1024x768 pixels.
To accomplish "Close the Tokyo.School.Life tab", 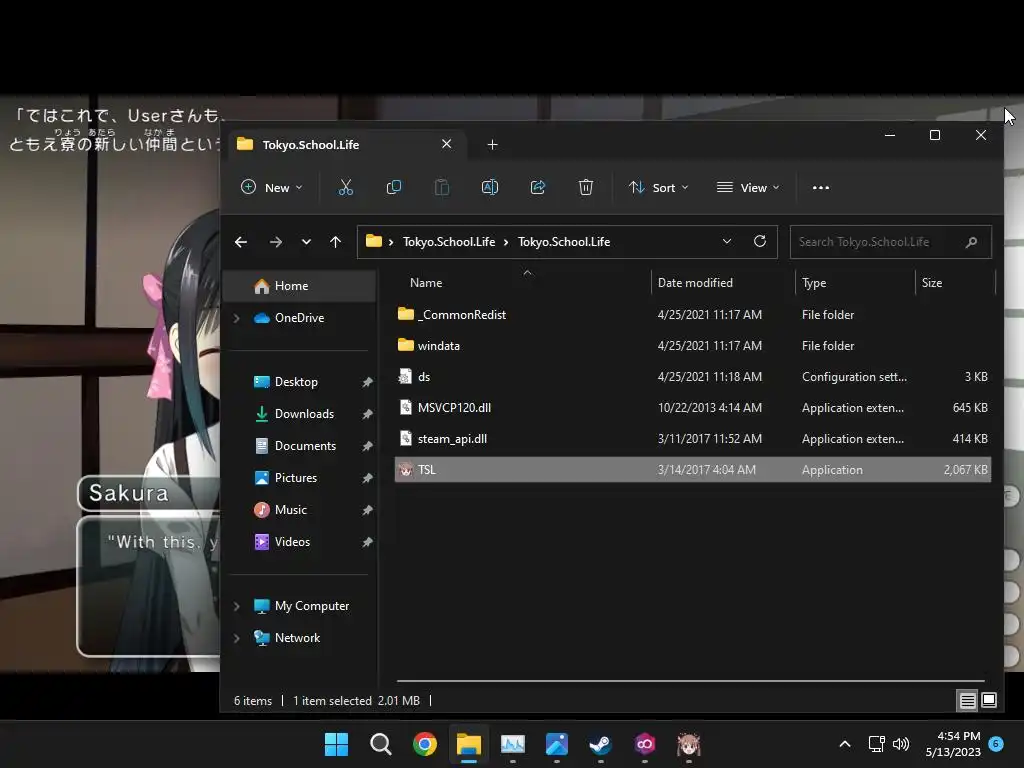I will (x=447, y=144).
